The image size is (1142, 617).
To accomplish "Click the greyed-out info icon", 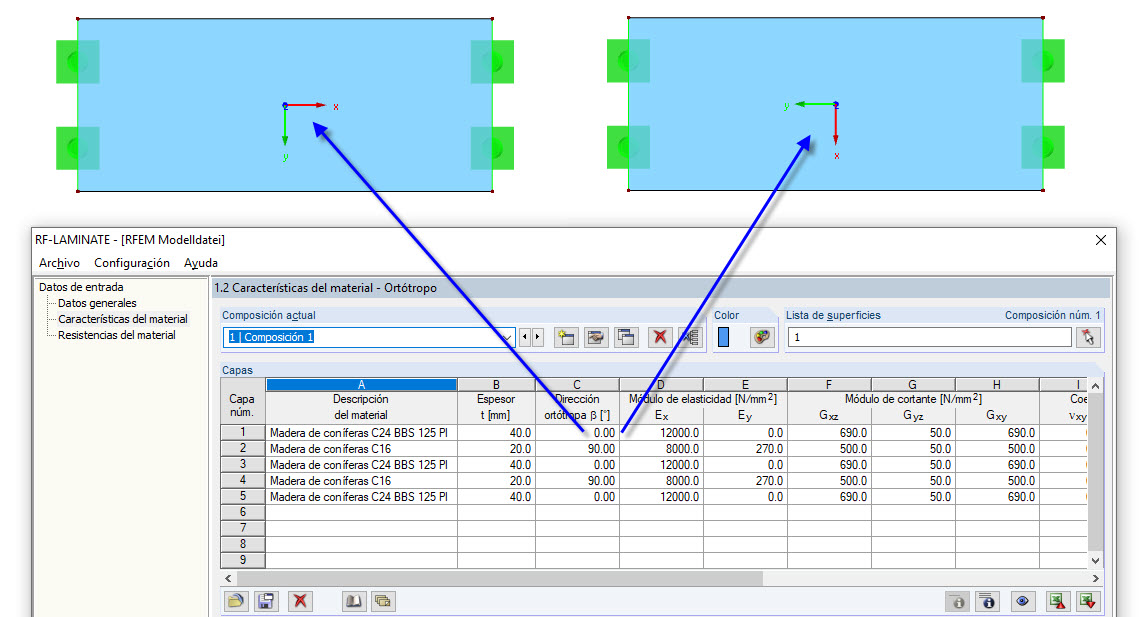I will tap(958, 601).
